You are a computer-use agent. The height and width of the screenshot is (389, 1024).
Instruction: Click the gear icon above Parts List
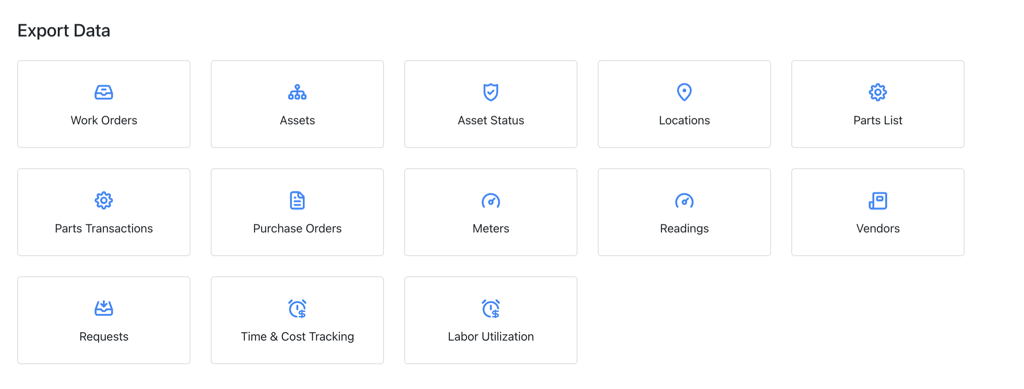point(878,93)
